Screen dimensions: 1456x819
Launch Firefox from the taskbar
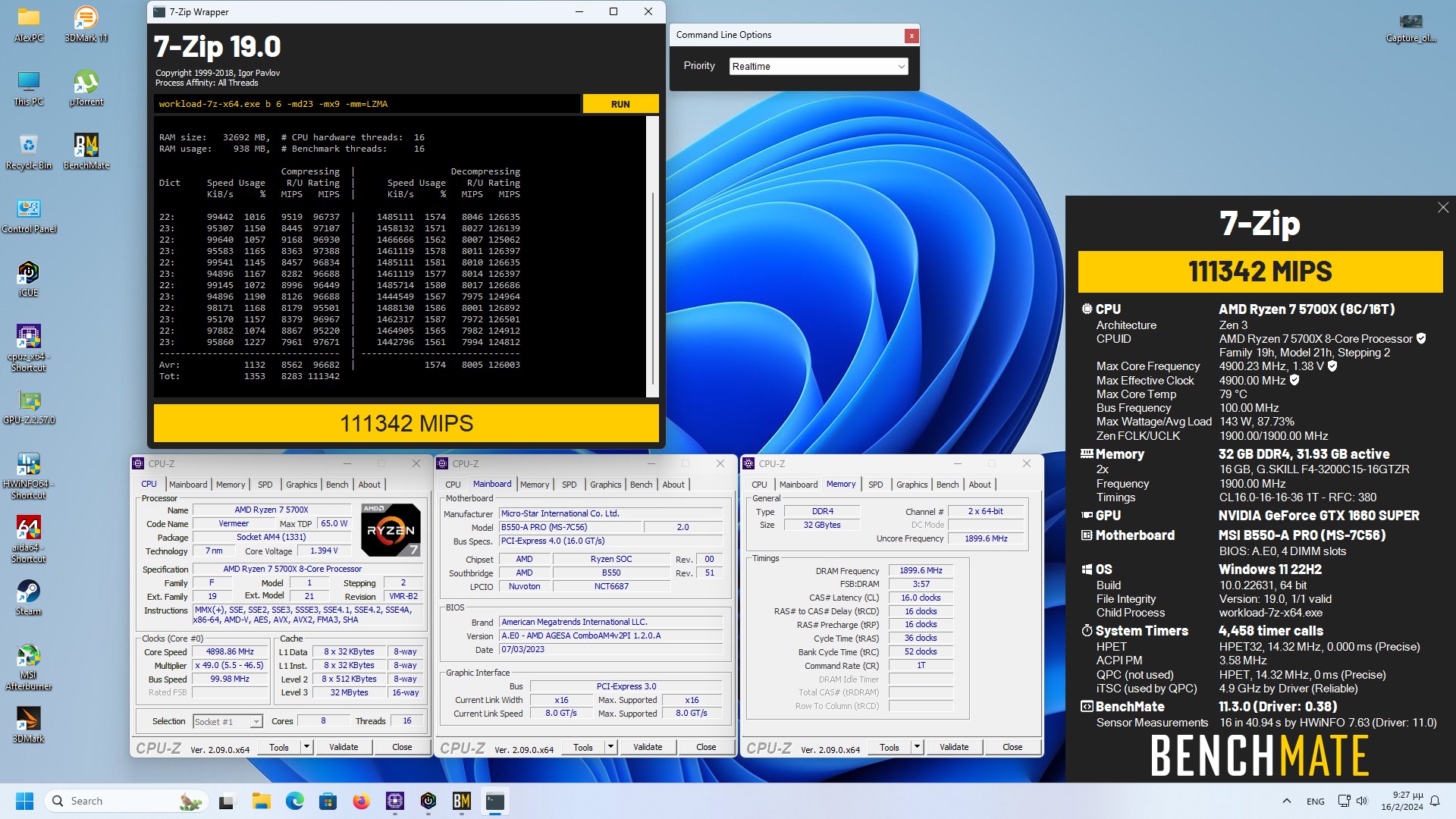point(361,801)
